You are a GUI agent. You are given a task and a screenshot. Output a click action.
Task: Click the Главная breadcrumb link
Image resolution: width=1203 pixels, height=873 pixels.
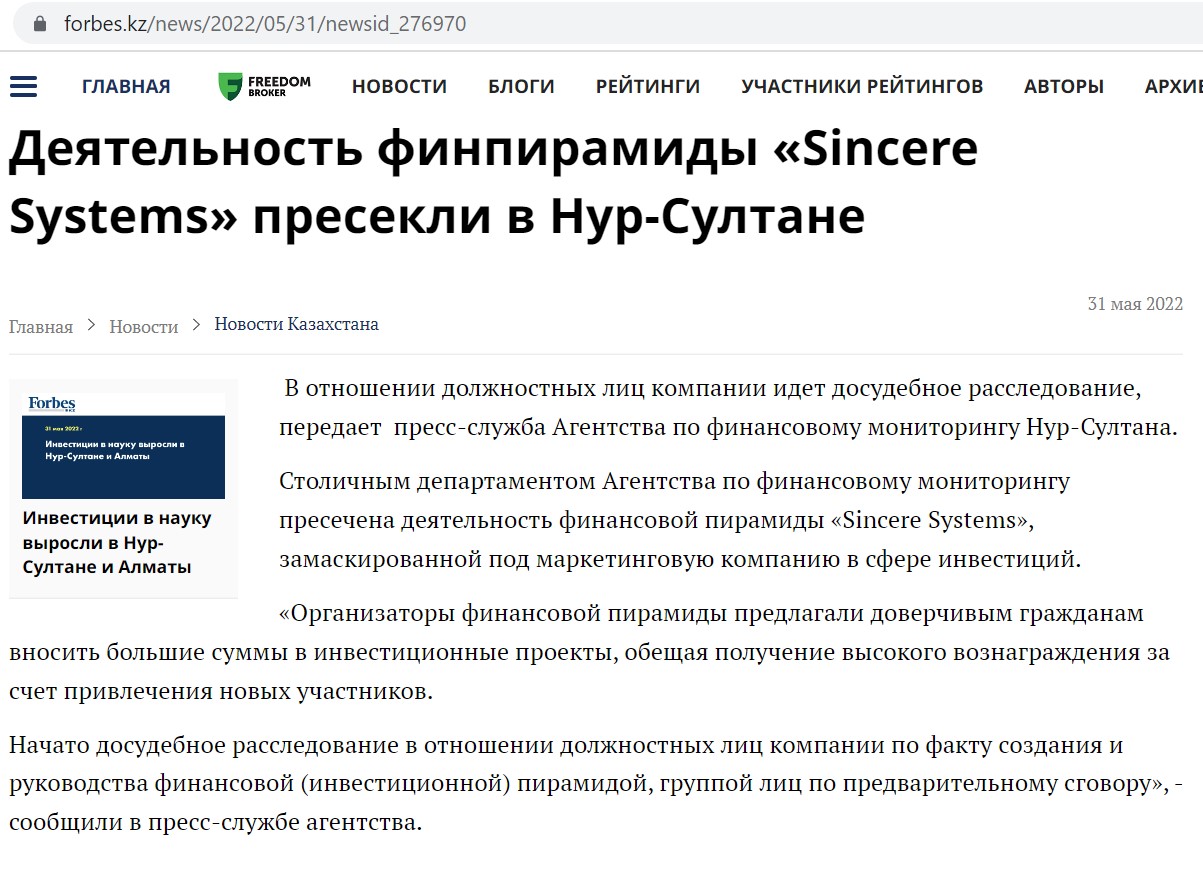pos(41,326)
